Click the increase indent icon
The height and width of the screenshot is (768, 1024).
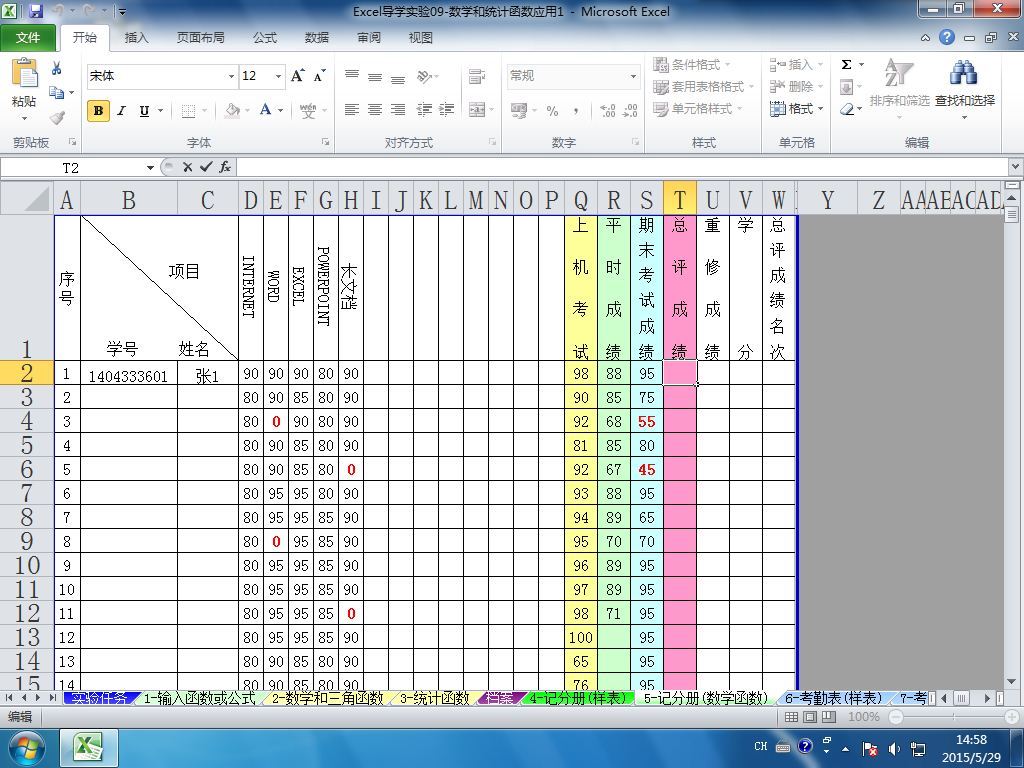coord(447,110)
